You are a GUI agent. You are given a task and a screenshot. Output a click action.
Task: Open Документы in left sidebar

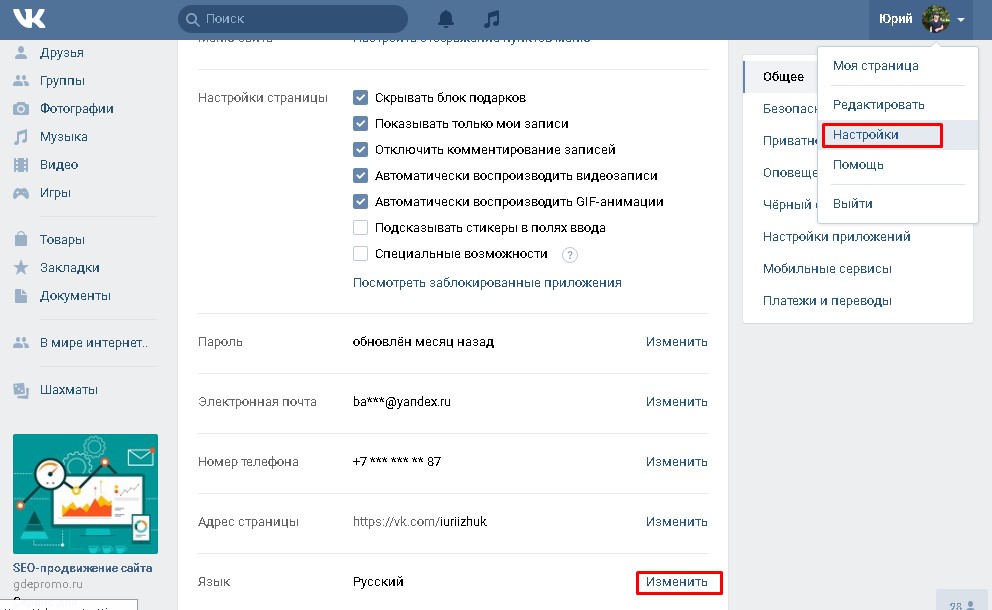[x=75, y=296]
